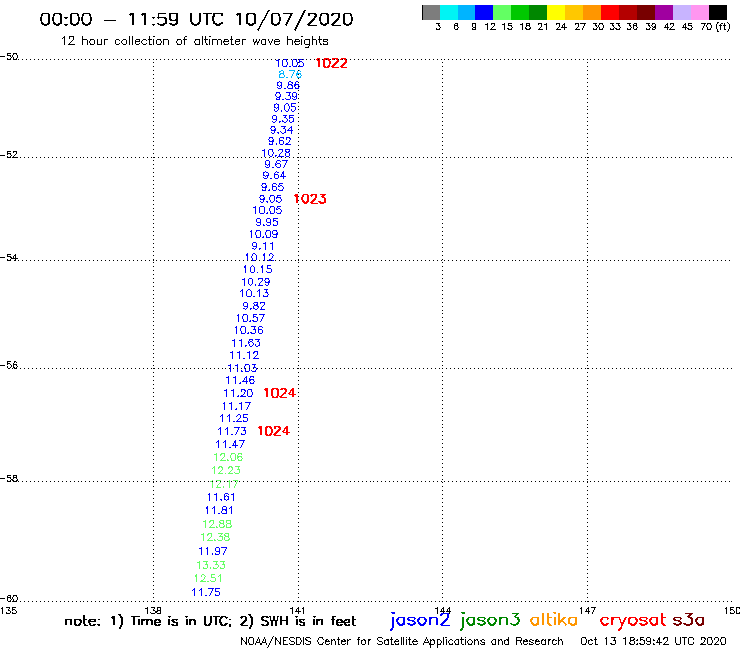
Task: Click the '70 (ft)' color scale label
Action: 715,26
